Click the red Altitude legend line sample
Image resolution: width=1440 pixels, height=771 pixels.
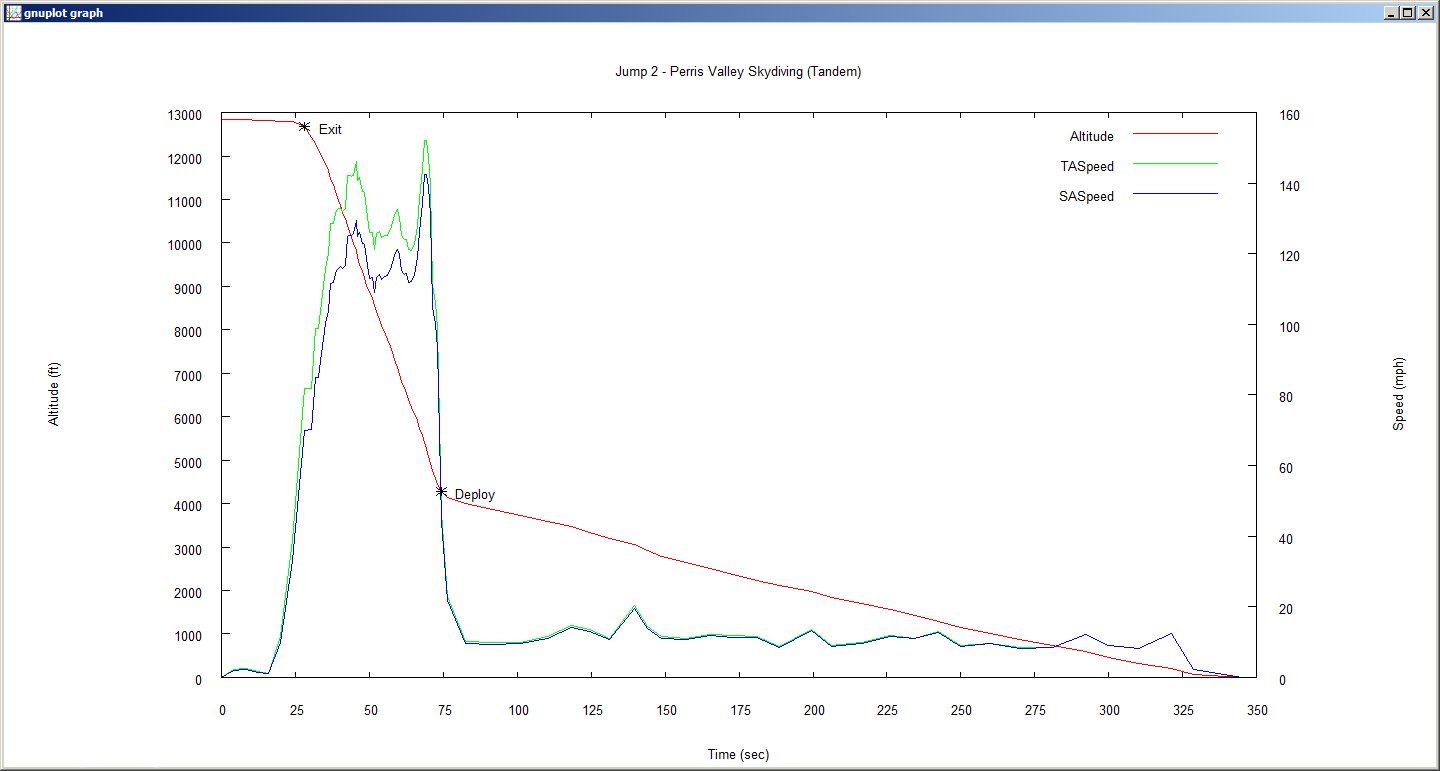pos(1175,133)
